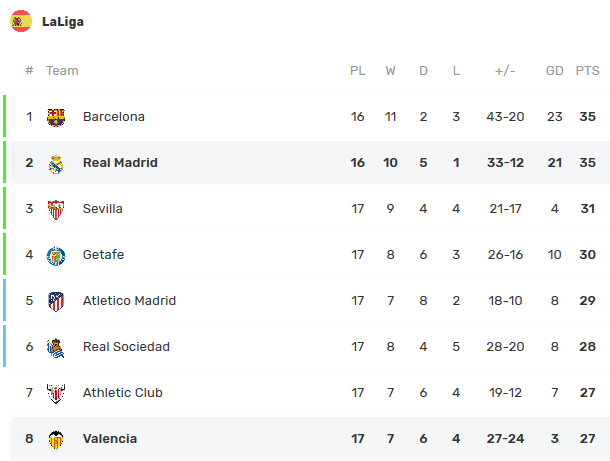
Task: Click the PTS column header
Action: tap(587, 71)
